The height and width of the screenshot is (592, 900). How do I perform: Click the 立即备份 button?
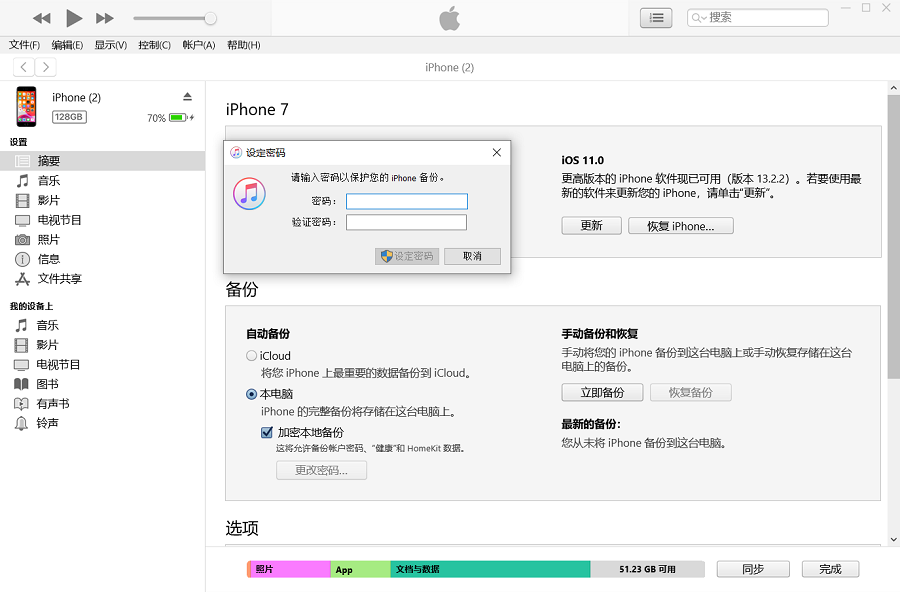pyautogui.click(x=602, y=393)
